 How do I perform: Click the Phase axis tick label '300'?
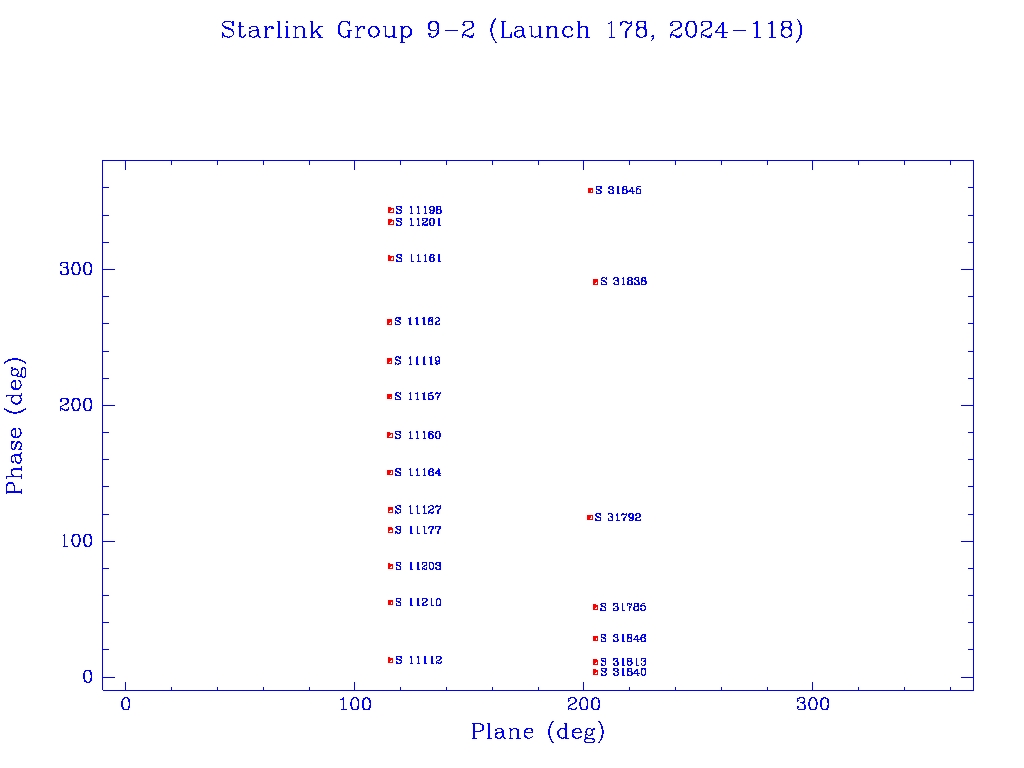click(x=76, y=269)
